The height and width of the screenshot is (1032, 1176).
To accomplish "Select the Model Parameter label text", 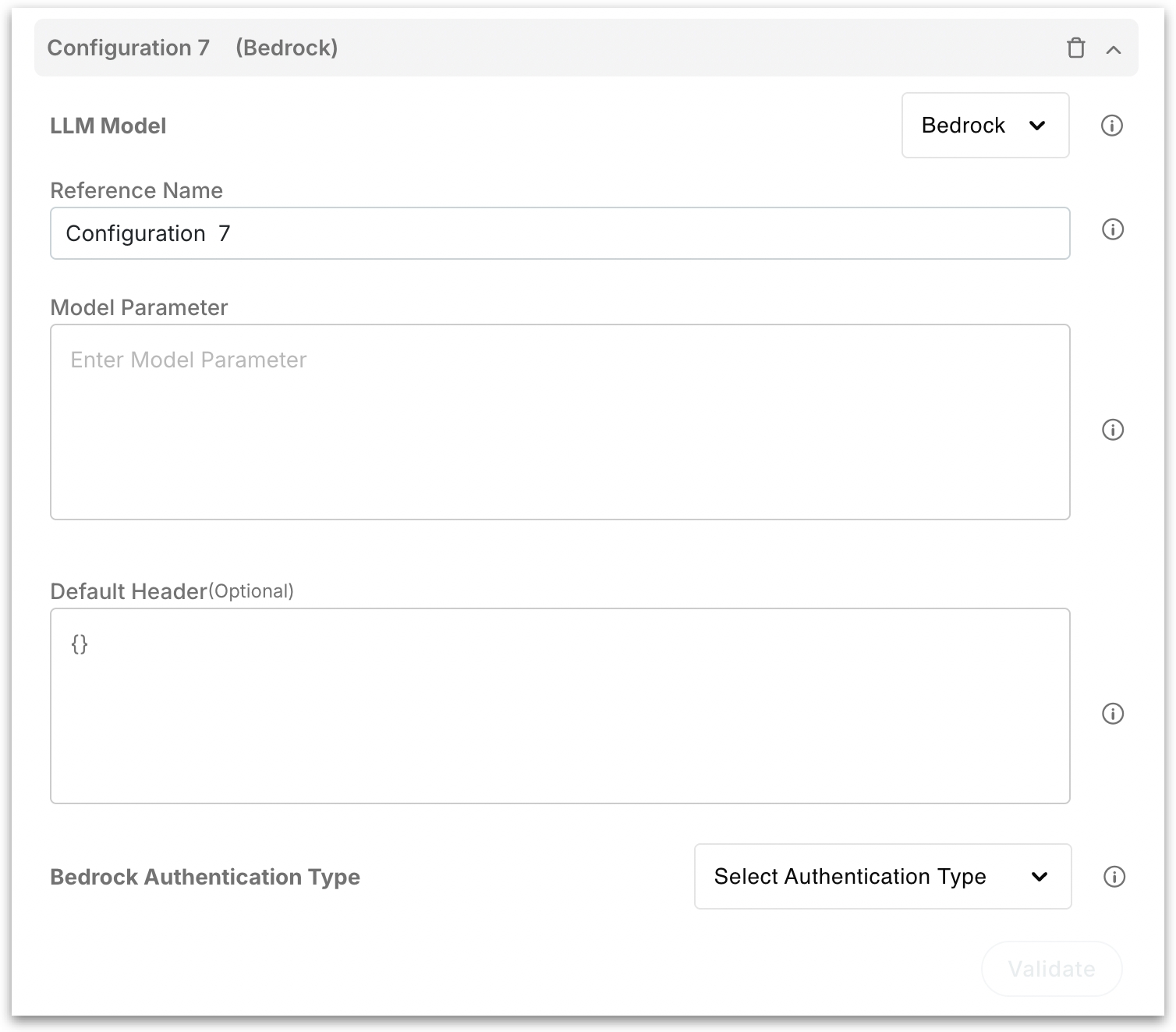I will click(139, 308).
